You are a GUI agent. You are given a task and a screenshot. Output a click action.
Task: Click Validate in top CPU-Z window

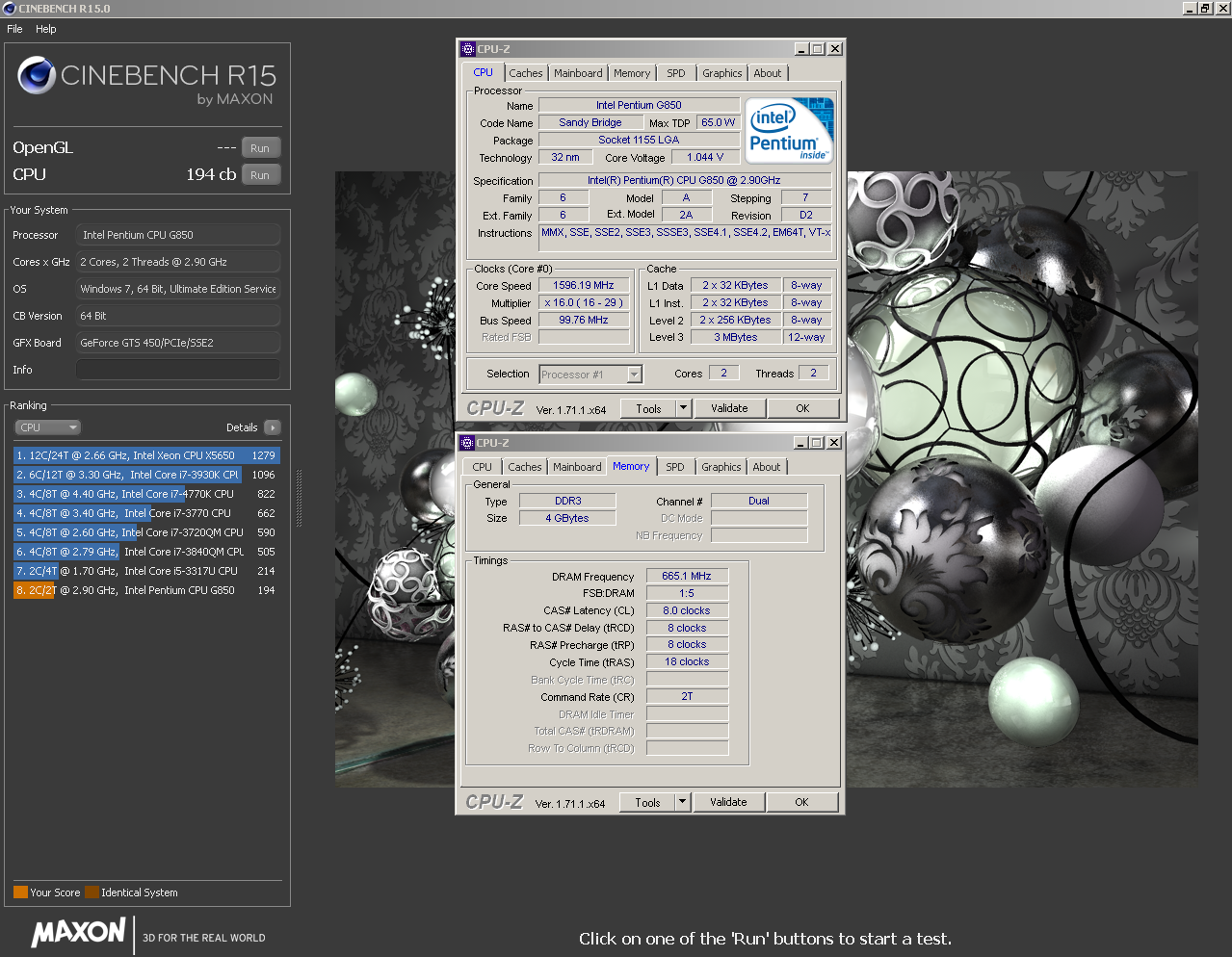[x=729, y=408]
